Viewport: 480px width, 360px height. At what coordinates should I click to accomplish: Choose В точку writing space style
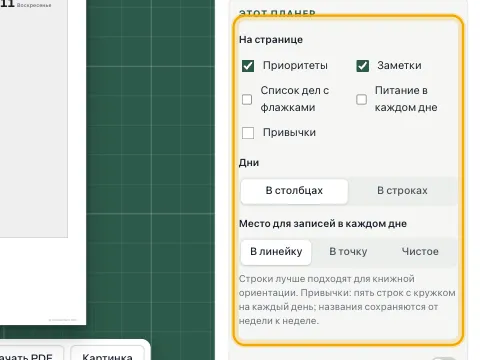(x=348, y=252)
